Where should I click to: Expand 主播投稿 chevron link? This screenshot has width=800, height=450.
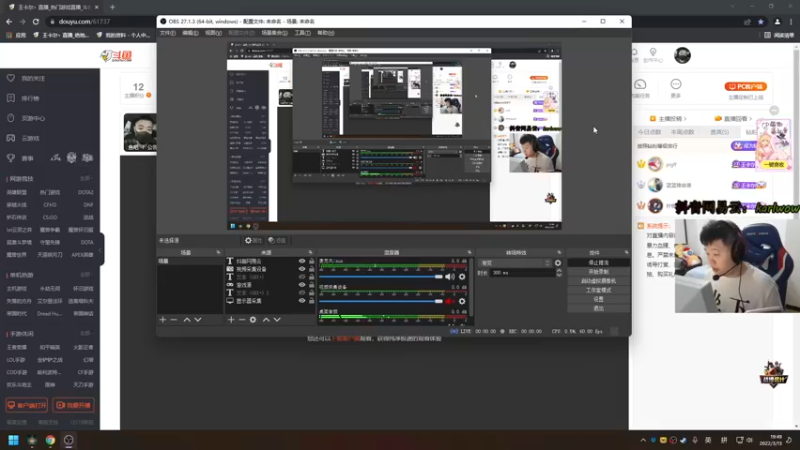tap(668, 118)
